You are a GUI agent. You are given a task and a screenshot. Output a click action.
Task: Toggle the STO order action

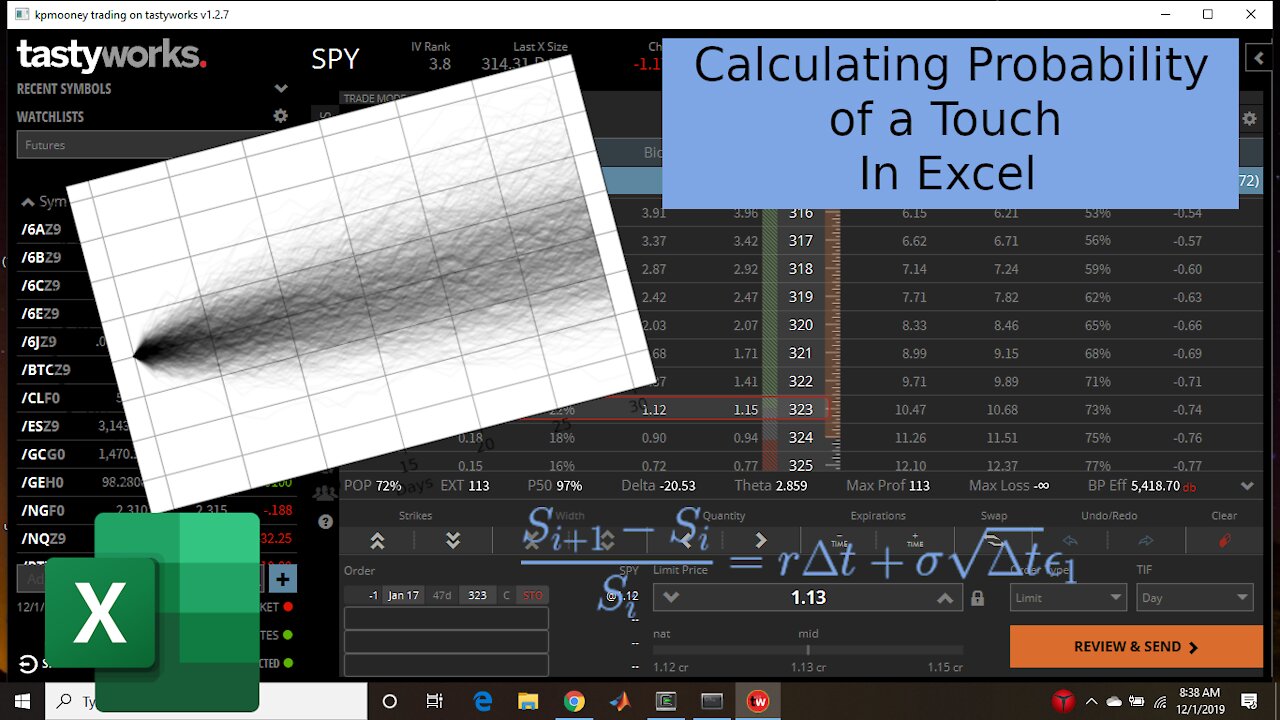click(x=532, y=595)
